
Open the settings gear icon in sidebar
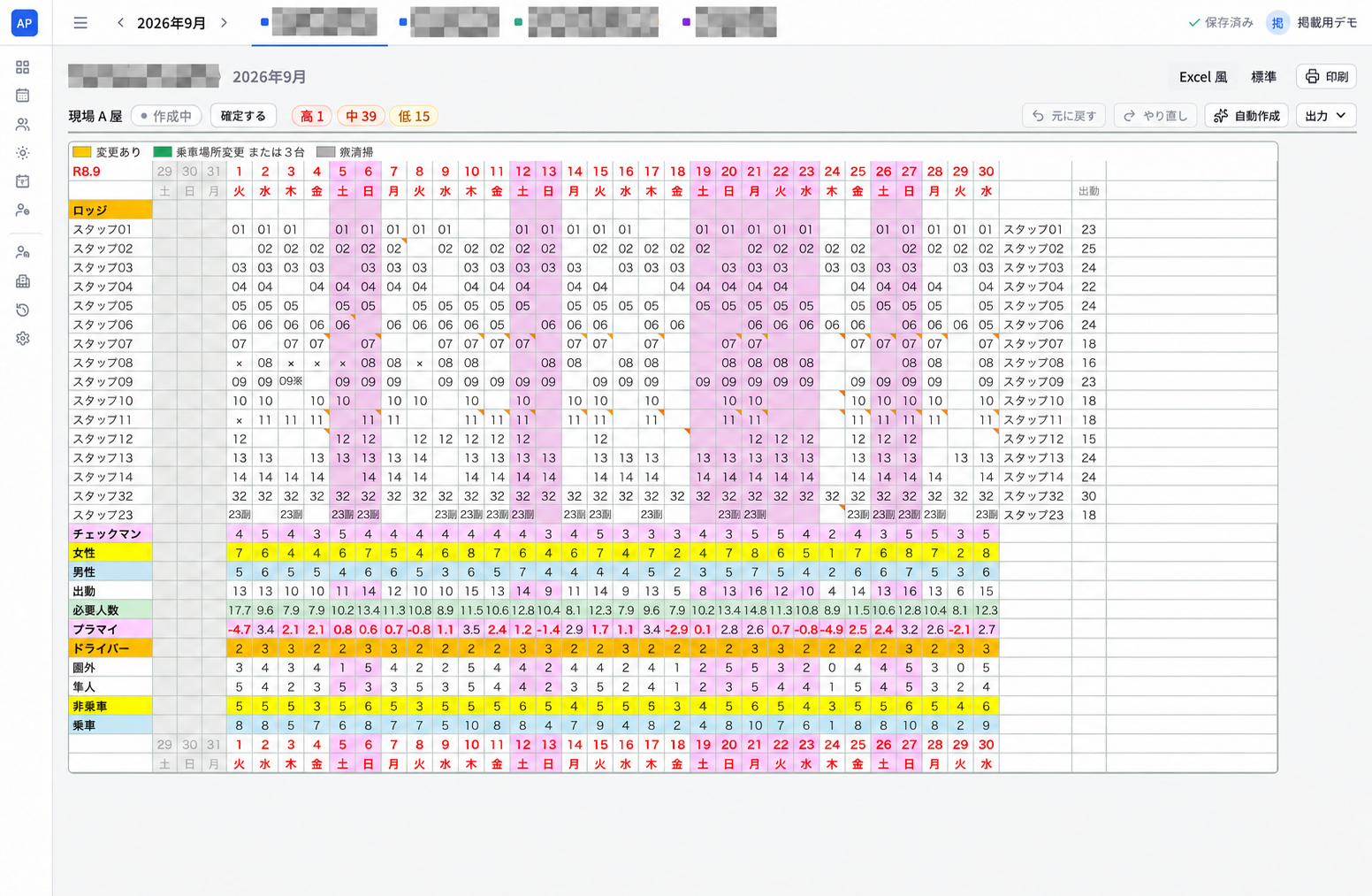coord(23,339)
